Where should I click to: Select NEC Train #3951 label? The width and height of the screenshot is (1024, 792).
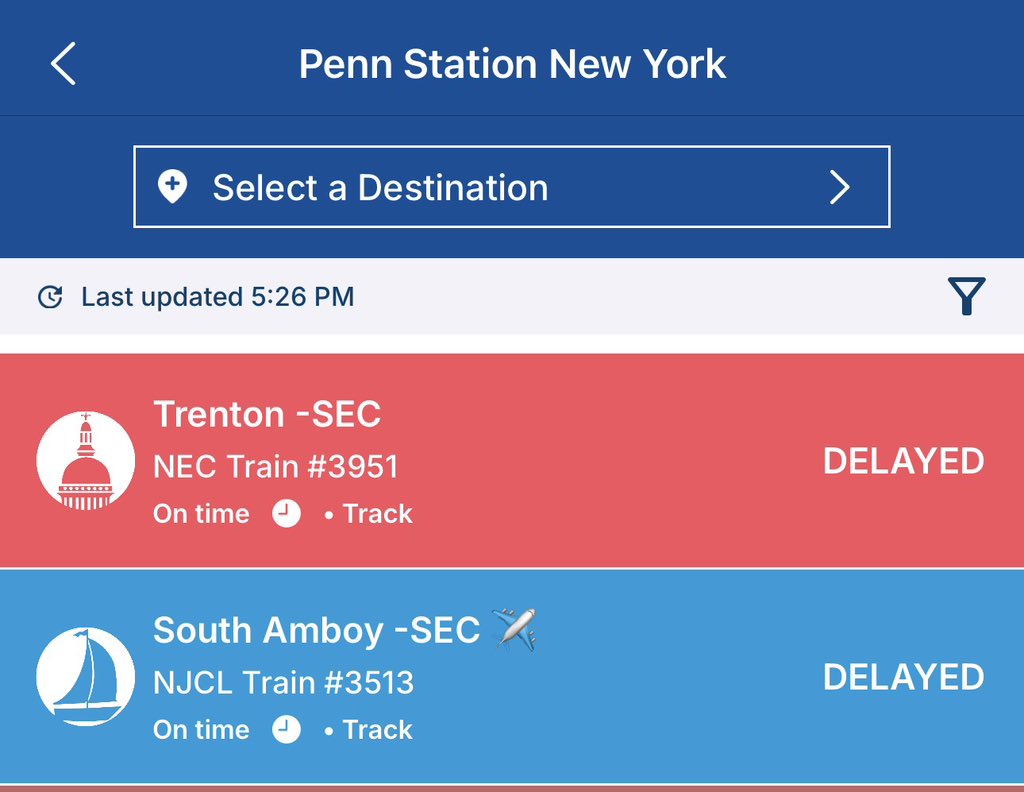point(276,467)
